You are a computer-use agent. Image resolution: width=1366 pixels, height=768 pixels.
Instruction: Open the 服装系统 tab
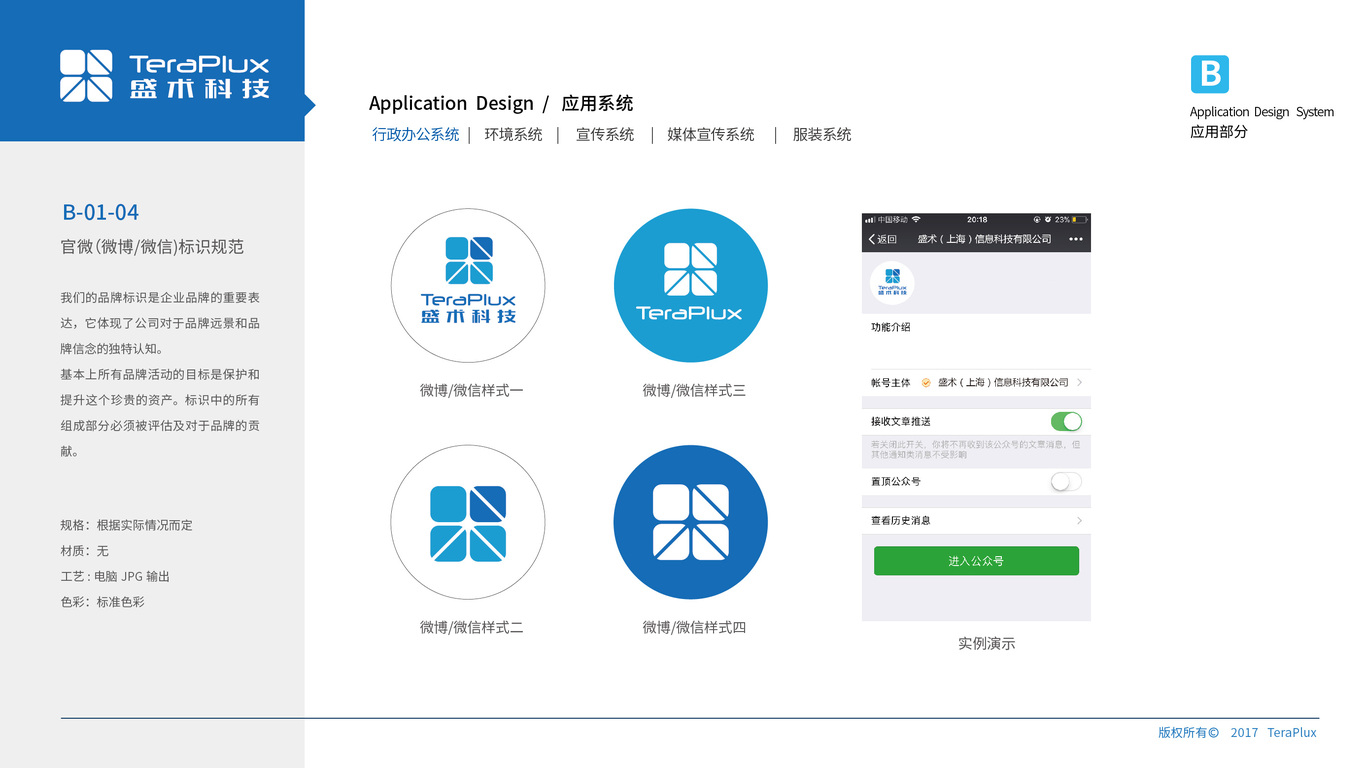(x=822, y=134)
